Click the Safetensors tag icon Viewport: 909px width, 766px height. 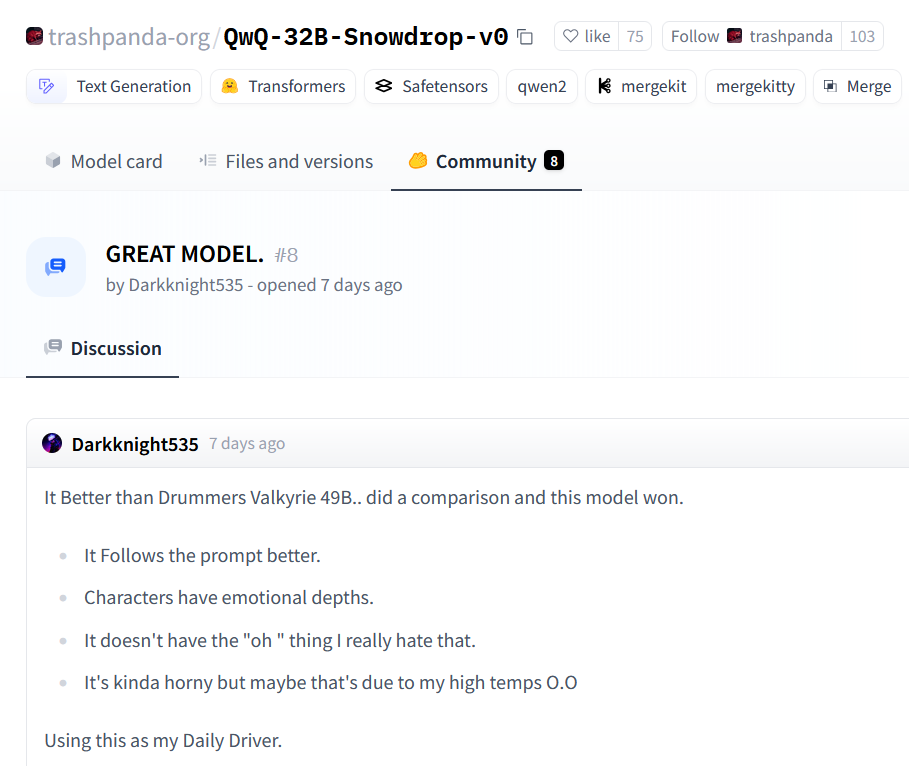[384, 86]
